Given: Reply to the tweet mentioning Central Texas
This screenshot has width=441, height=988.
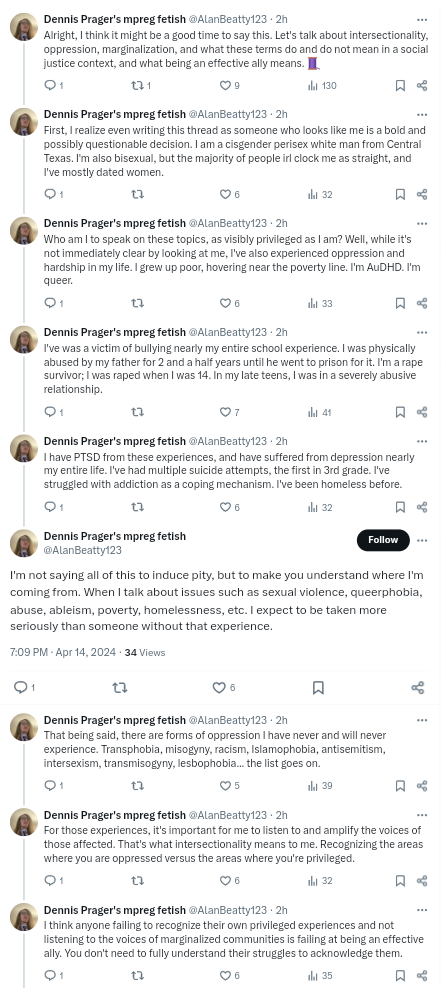Looking at the screenshot, I should click(x=54, y=195).
